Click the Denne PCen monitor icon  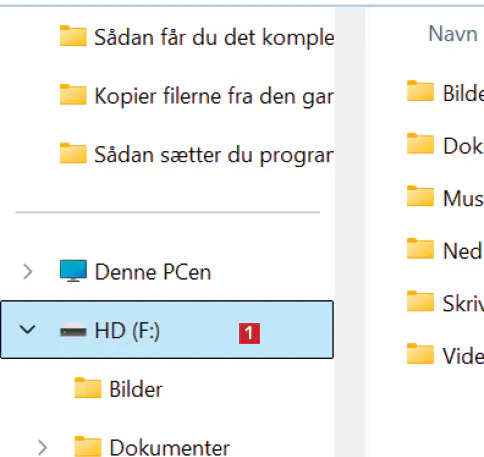73,271
